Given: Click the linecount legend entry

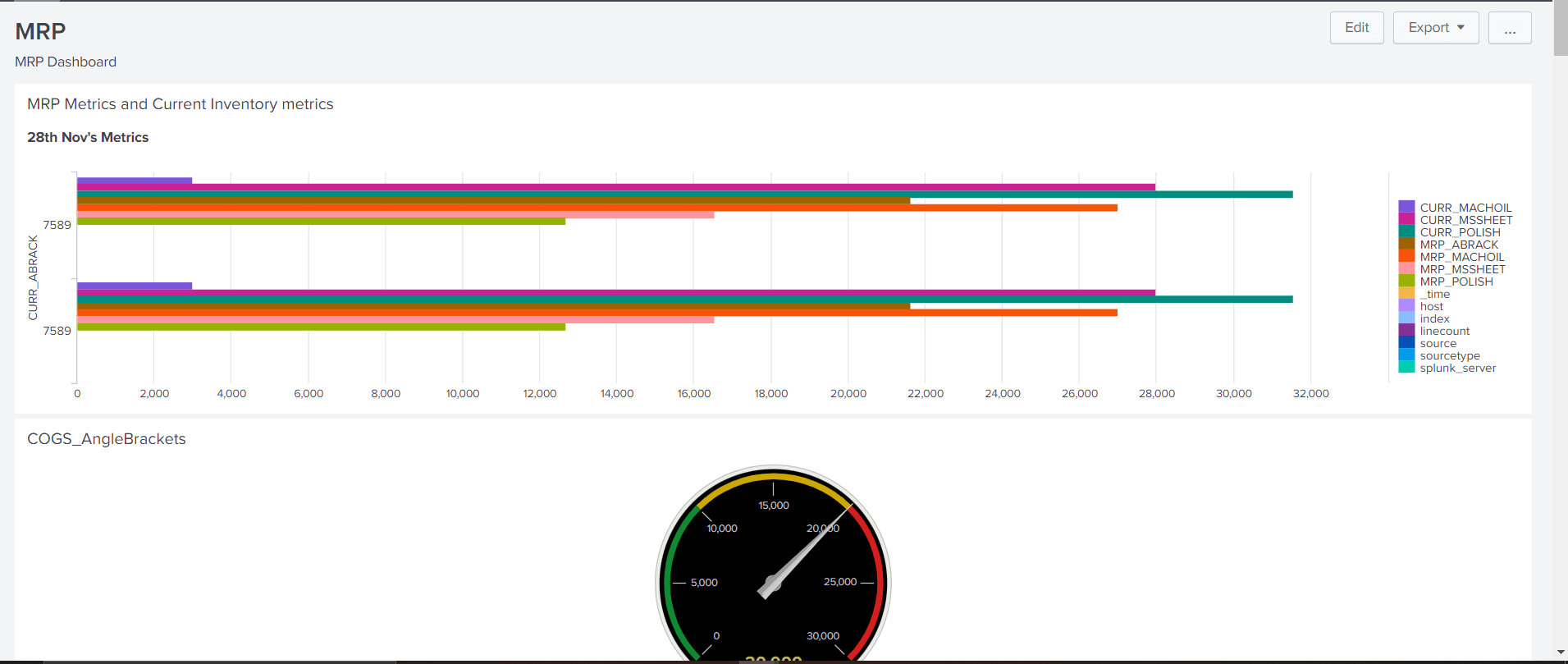Looking at the screenshot, I should click(1444, 331).
